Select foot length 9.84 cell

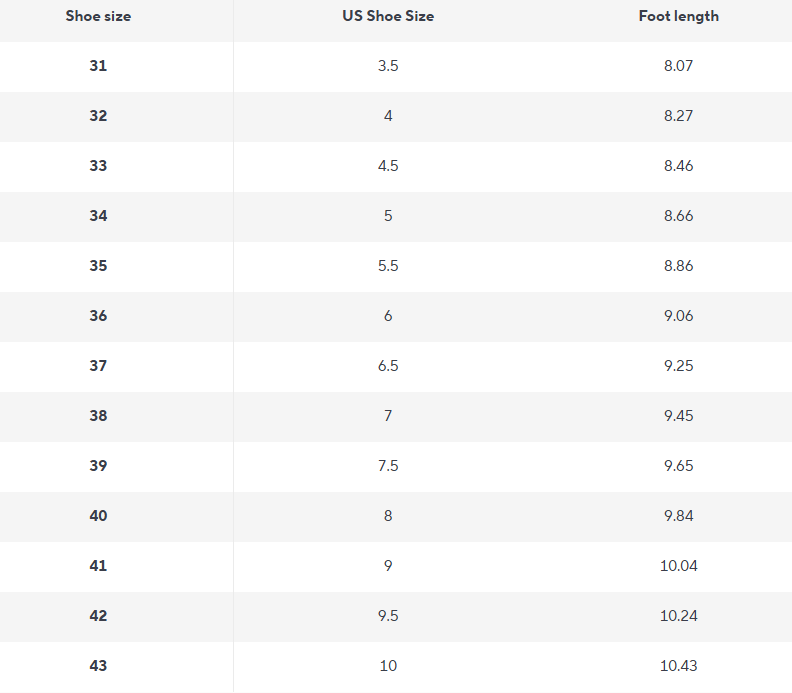tap(678, 516)
